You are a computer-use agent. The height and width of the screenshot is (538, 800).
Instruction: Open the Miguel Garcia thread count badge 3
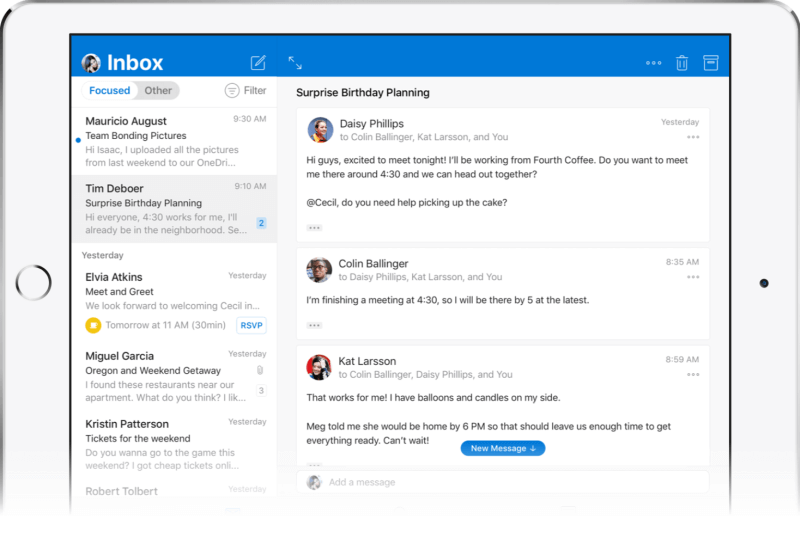click(x=261, y=390)
